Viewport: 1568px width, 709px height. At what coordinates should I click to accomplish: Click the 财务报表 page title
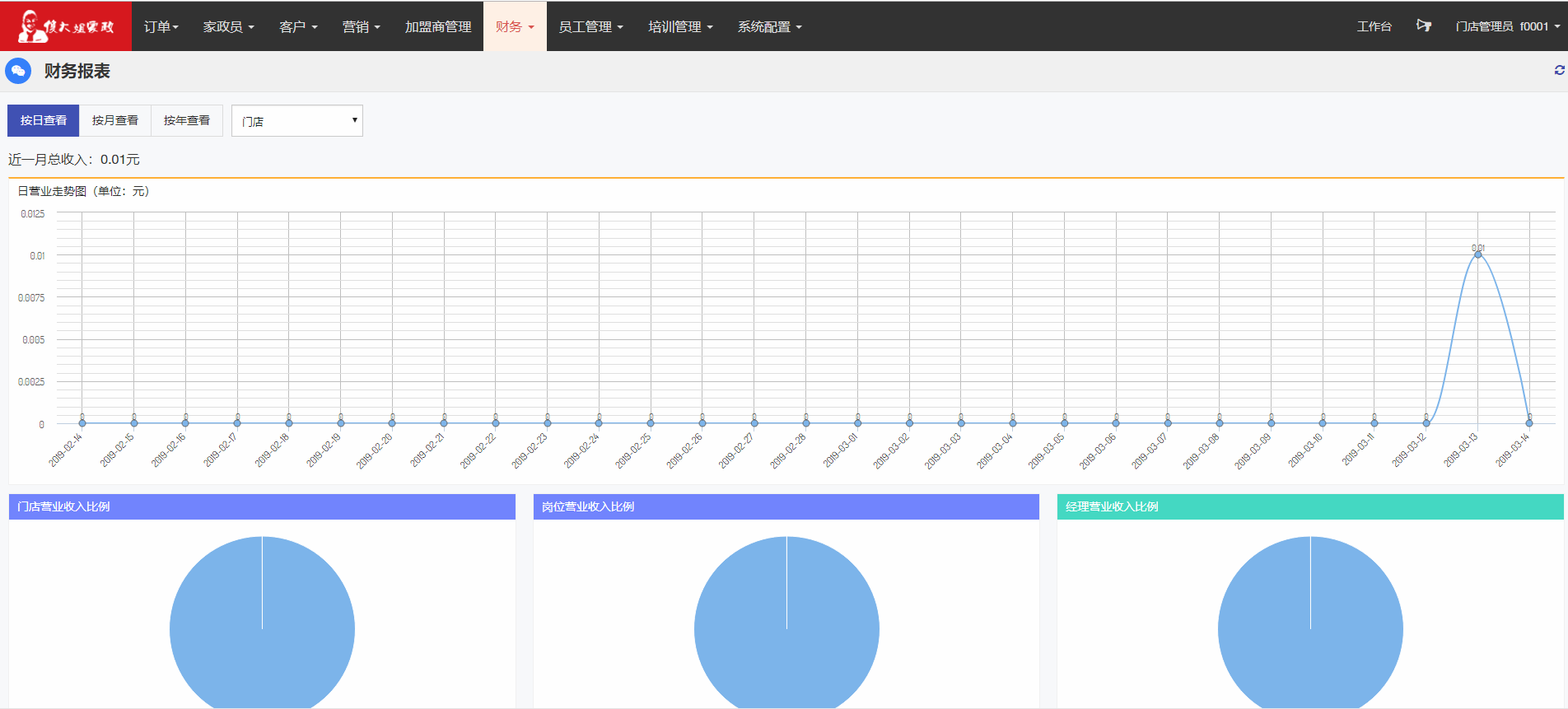tap(77, 71)
